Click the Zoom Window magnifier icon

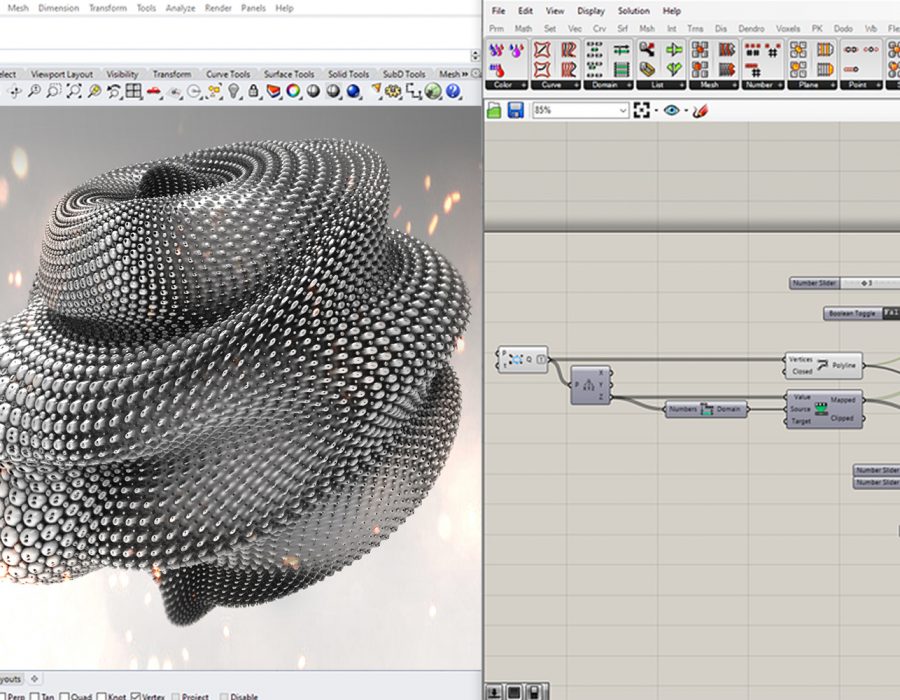[54, 91]
